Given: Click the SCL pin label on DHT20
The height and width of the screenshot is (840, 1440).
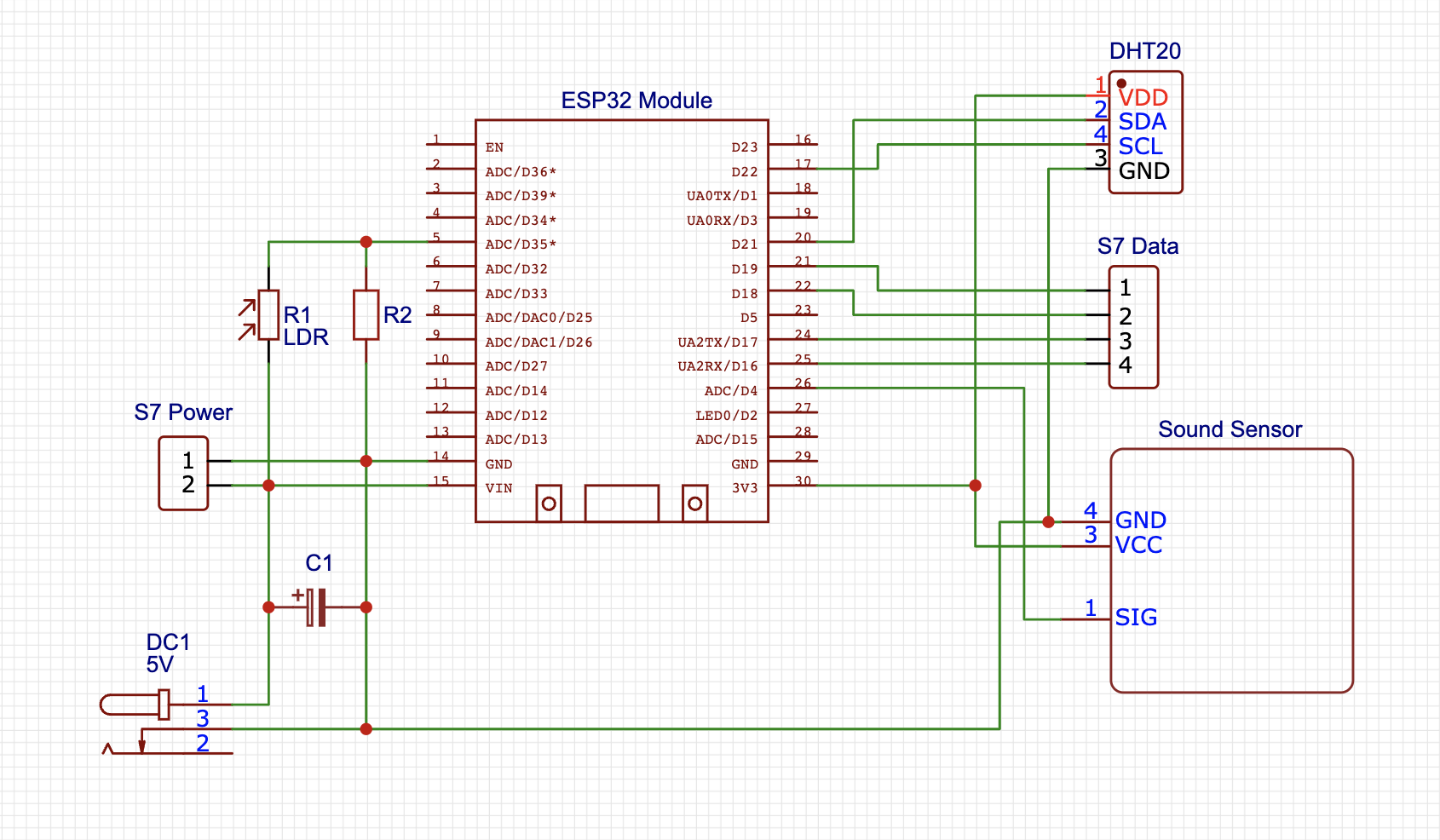Looking at the screenshot, I should (x=1140, y=147).
